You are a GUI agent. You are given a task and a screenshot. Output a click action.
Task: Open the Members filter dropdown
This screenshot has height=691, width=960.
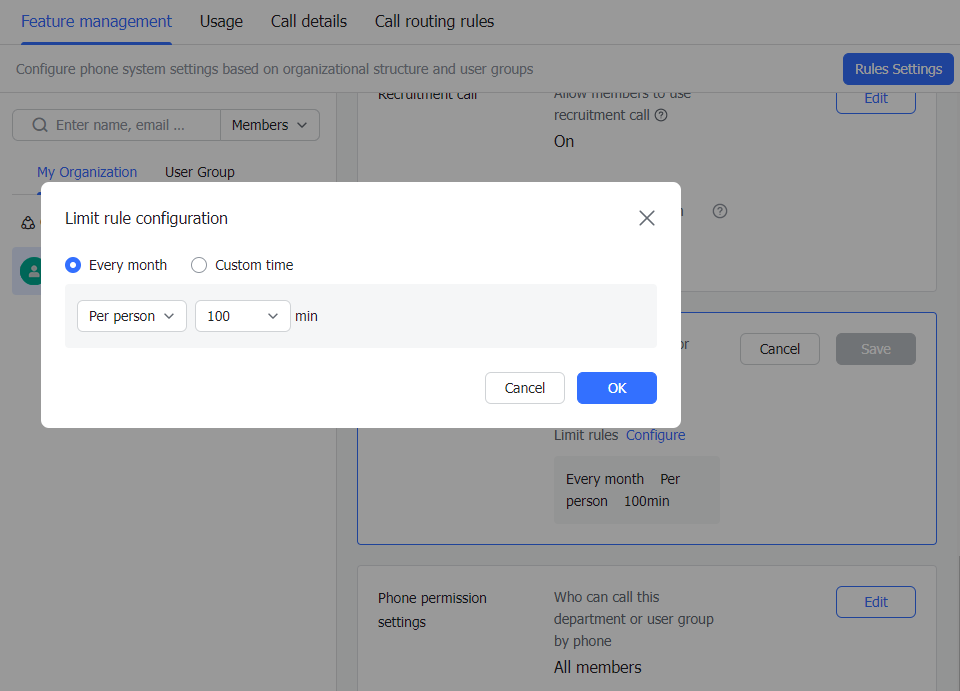point(269,124)
